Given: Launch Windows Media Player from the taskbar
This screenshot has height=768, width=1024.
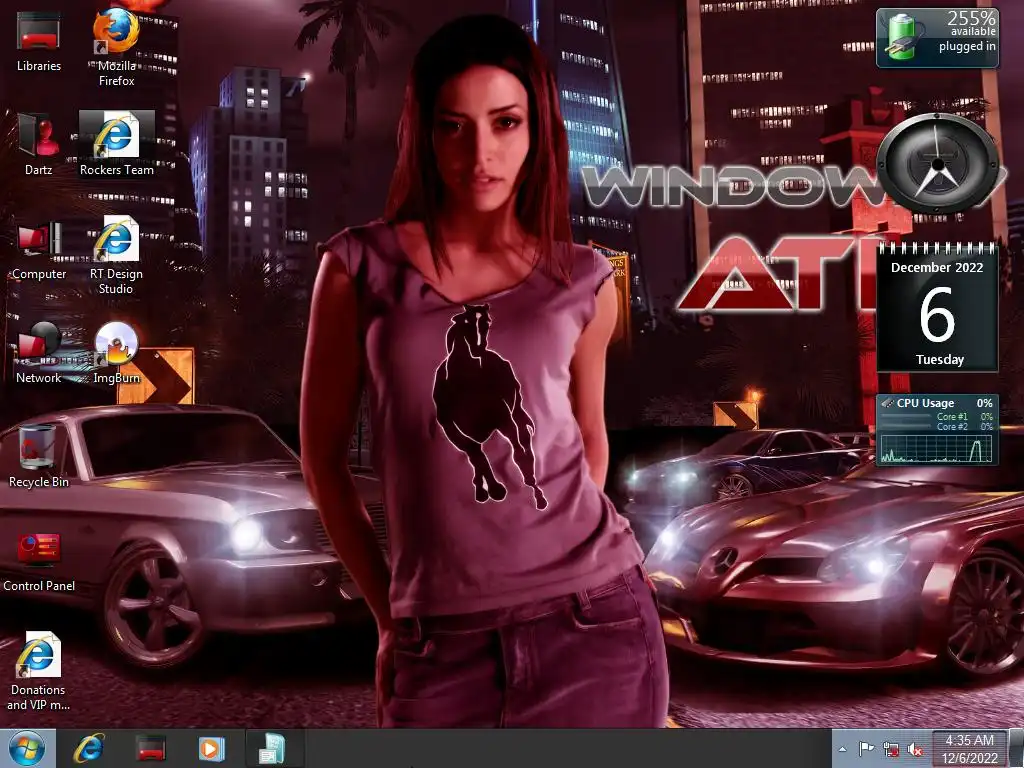Looking at the screenshot, I should click(x=211, y=749).
